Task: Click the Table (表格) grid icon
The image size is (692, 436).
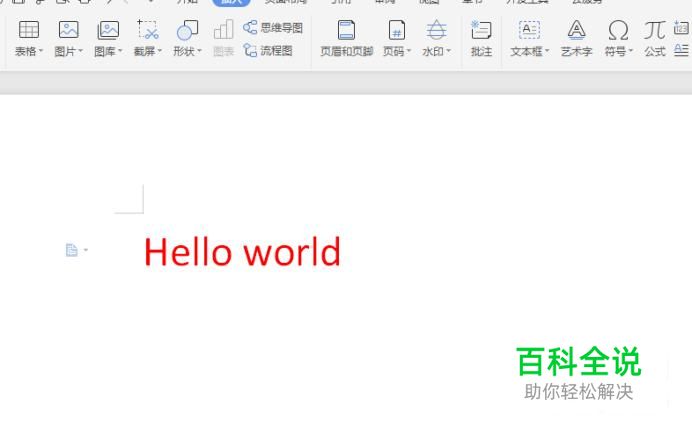Action: 29,30
